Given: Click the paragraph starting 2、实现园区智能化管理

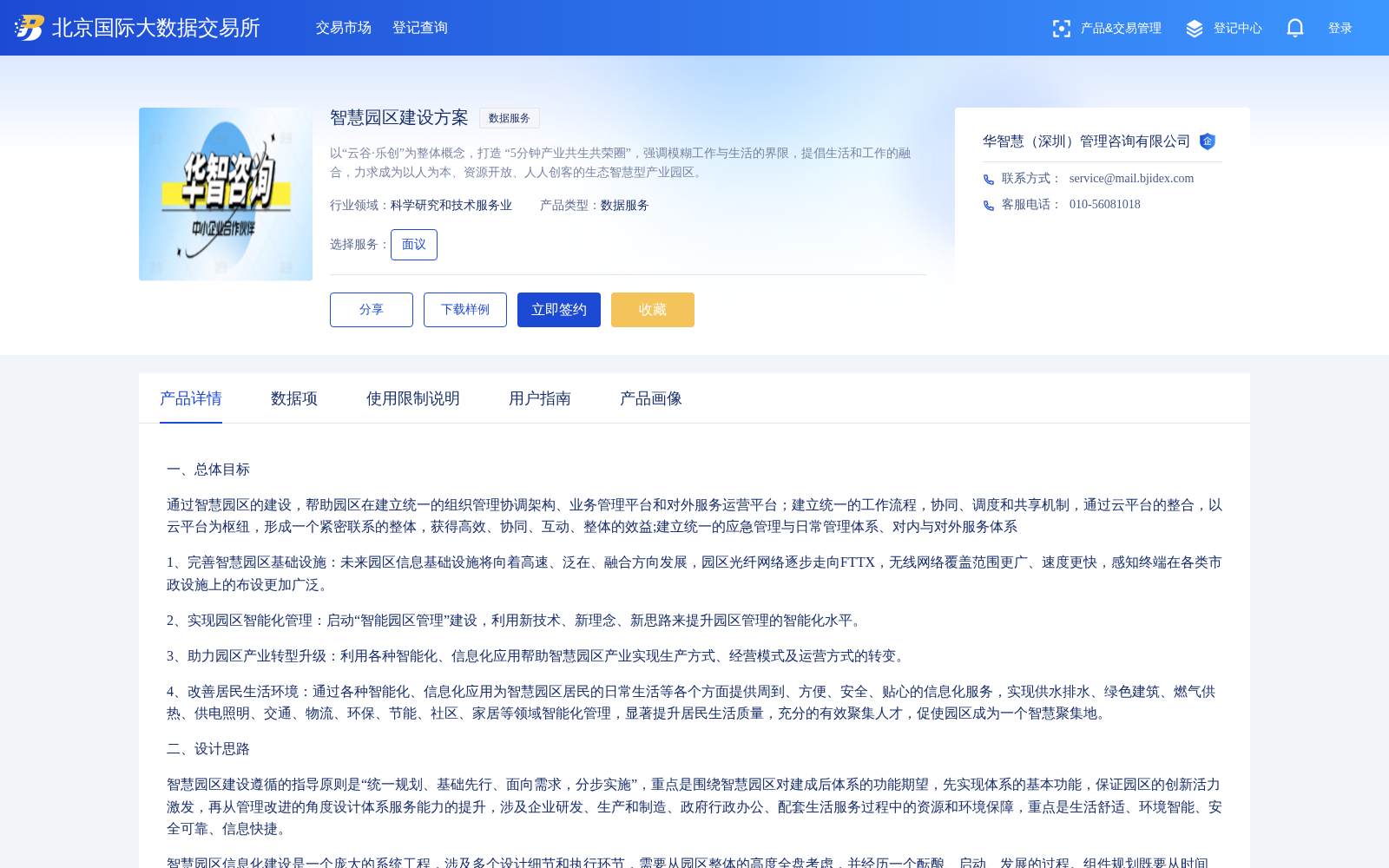Looking at the screenshot, I should point(516,621).
